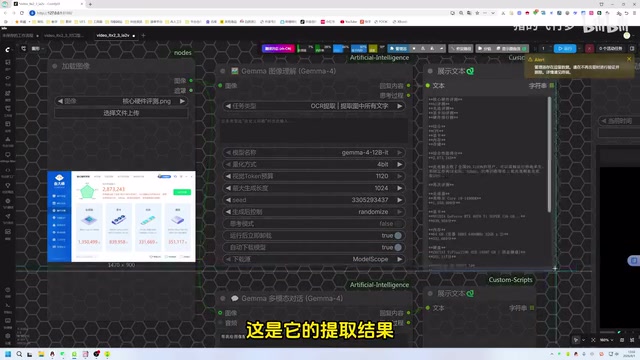Open the 管理器 manager button
Viewport: 640px width, 360px height.
pyautogui.click(x=398, y=49)
